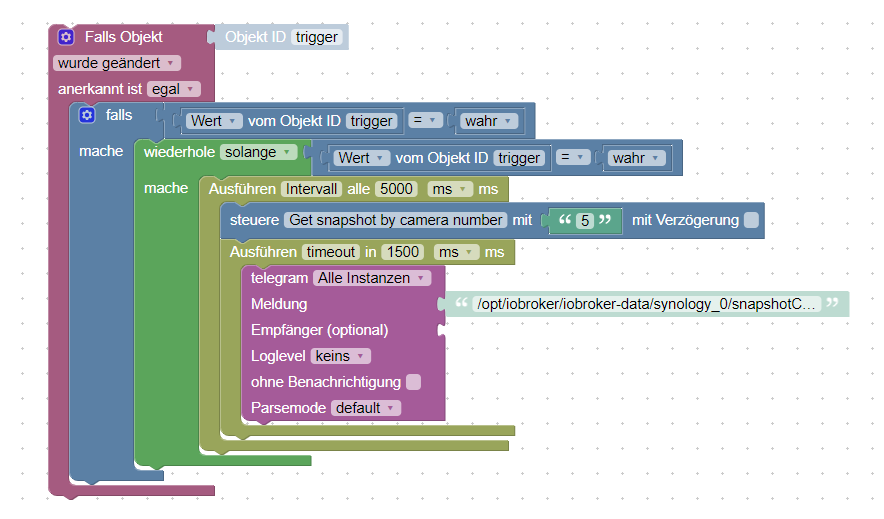This screenshot has height=519, width=884.
Task: Toggle ohne Benachrichtigung checkbox
Action: coord(413,382)
